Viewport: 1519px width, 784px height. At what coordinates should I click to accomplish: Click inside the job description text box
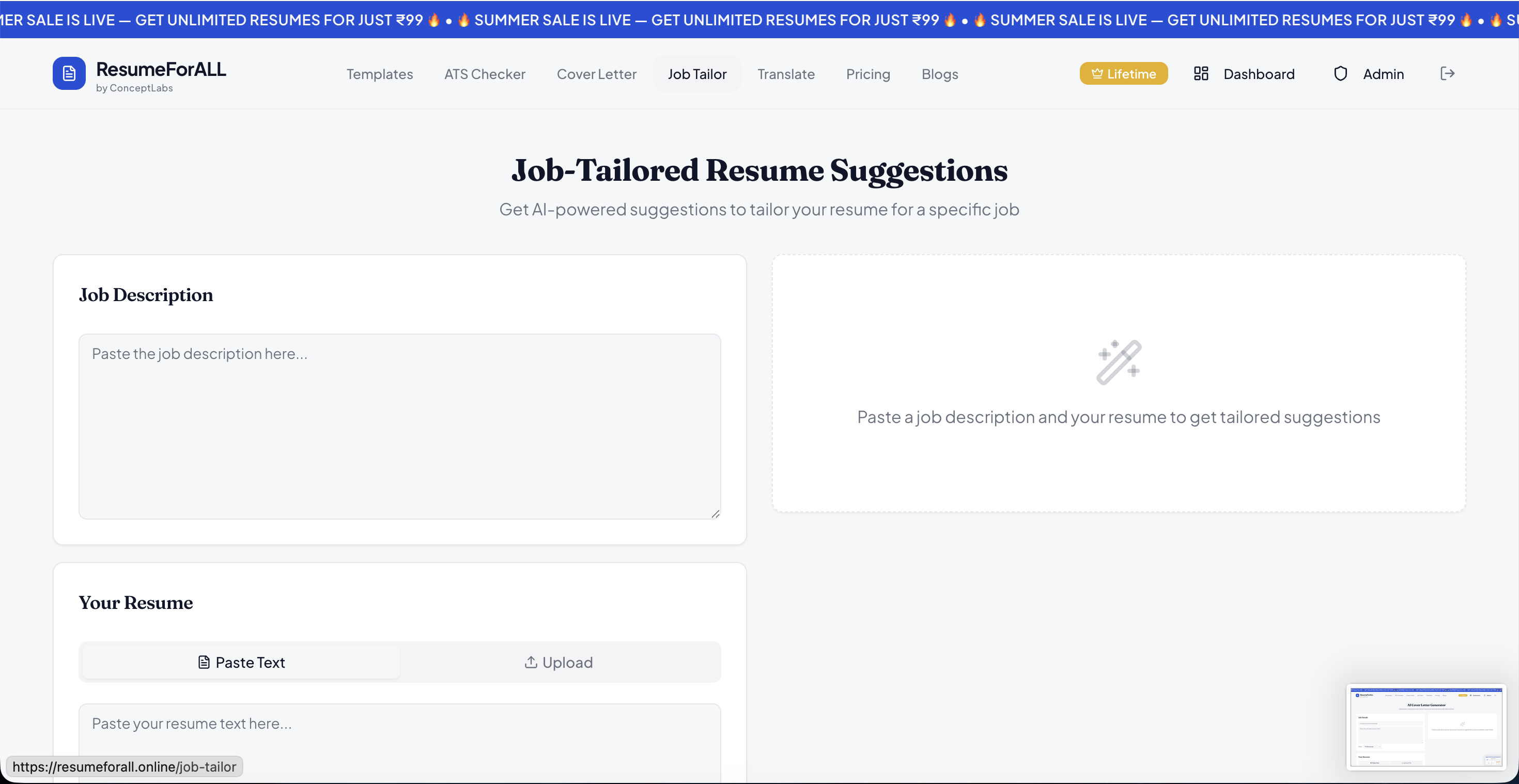(400, 425)
